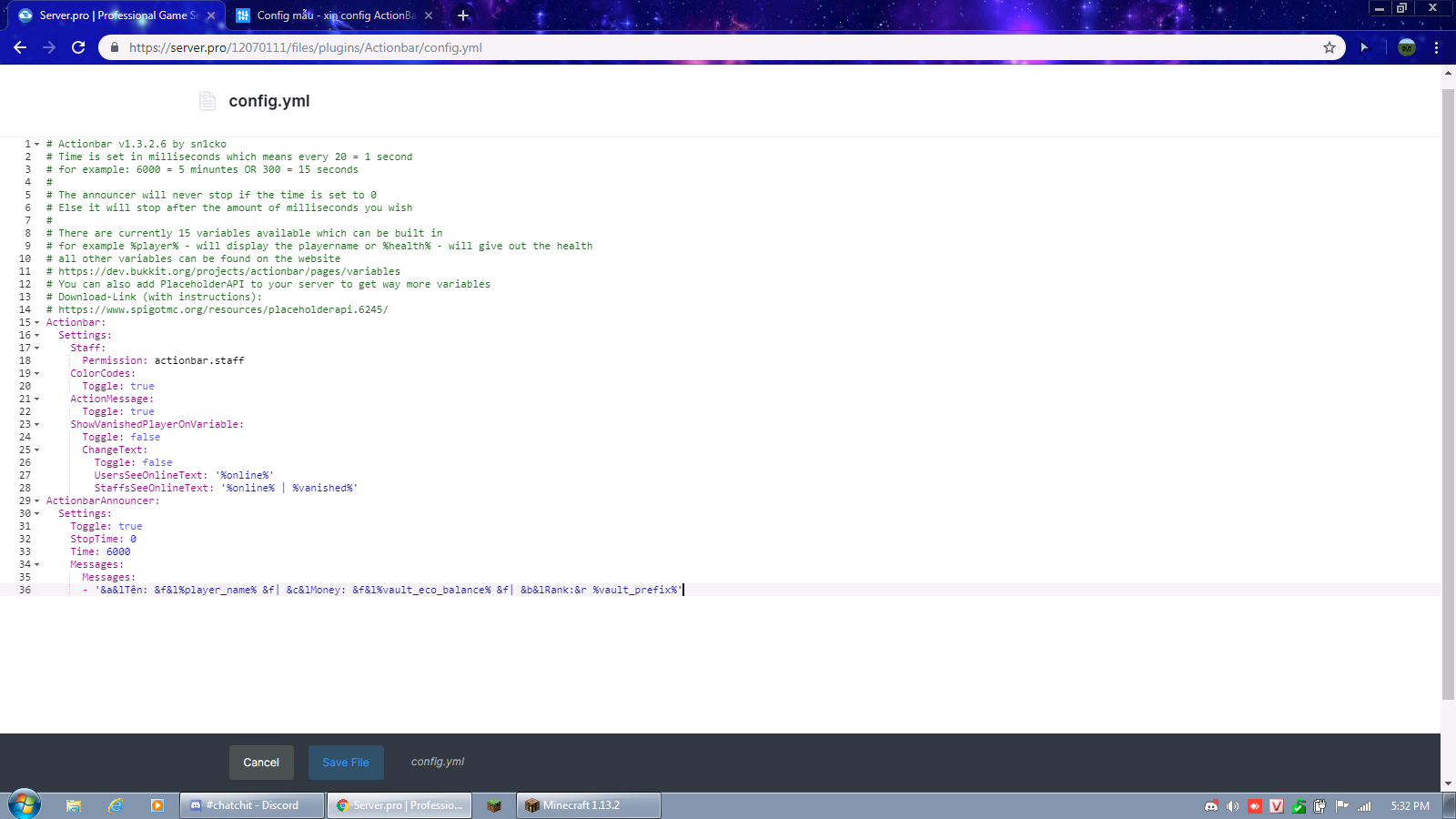This screenshot has height=819, width=1456.
Task: Click the page's vertical scrollbar thumb
Action: coord(1448,394)
